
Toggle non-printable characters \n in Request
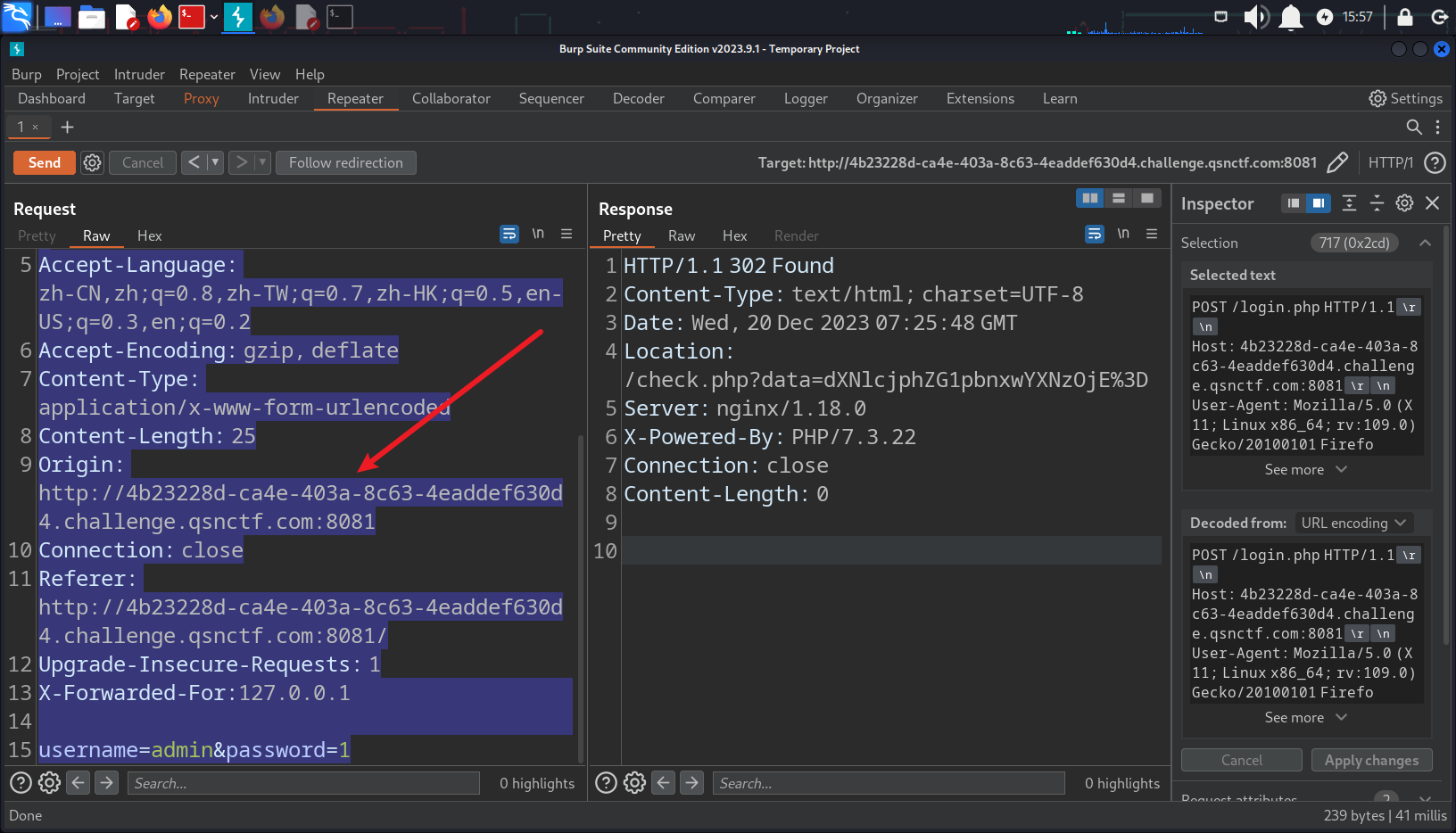(x=538, y=234)
